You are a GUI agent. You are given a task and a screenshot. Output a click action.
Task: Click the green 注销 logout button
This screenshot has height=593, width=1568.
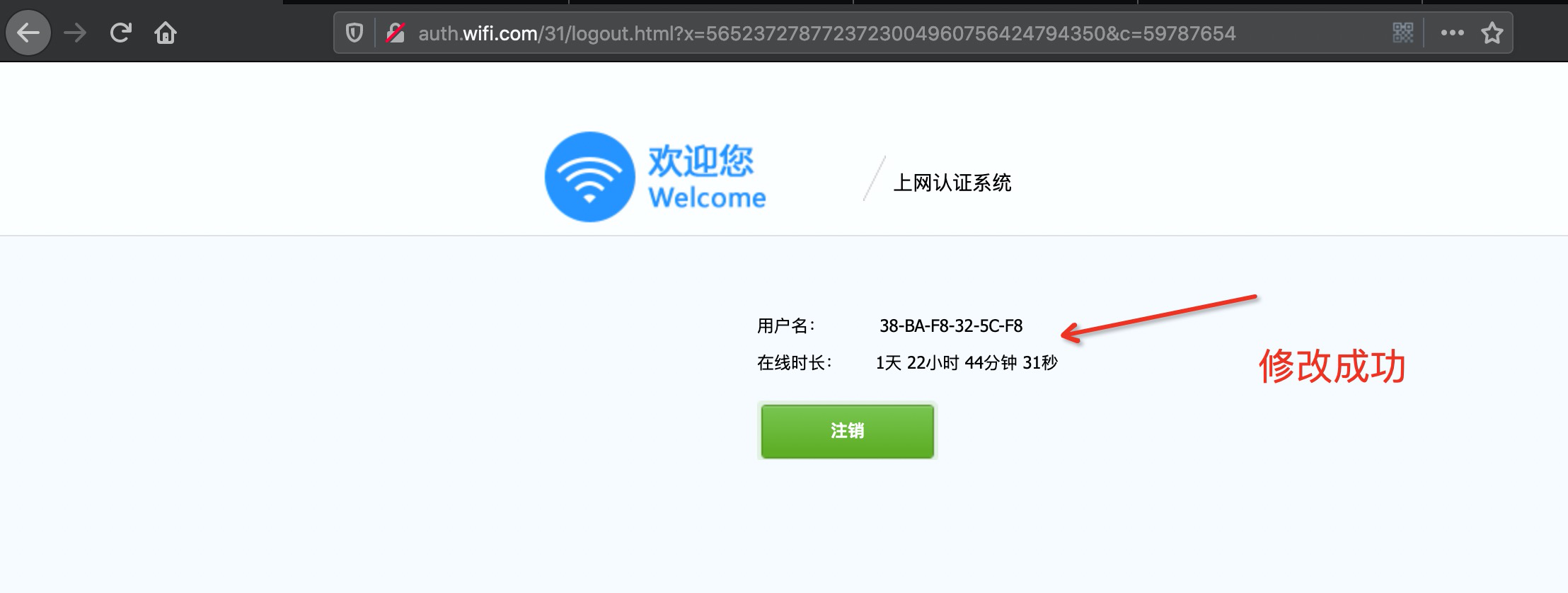click(848, 431)
